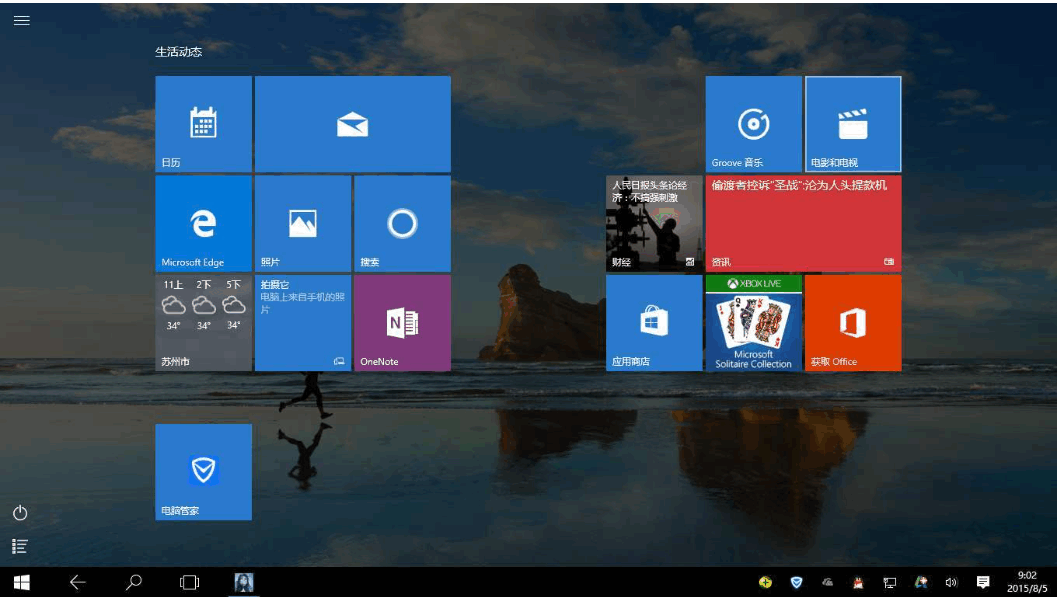Open the network monitor tray icon

tap(890, 582)
